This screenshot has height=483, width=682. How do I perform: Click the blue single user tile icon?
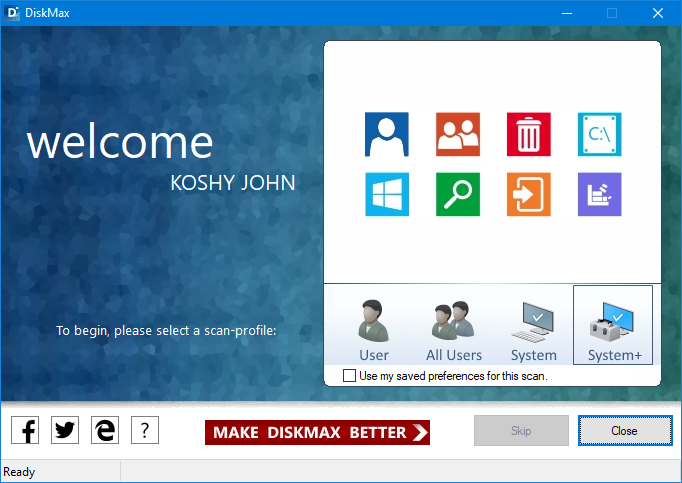387,134
